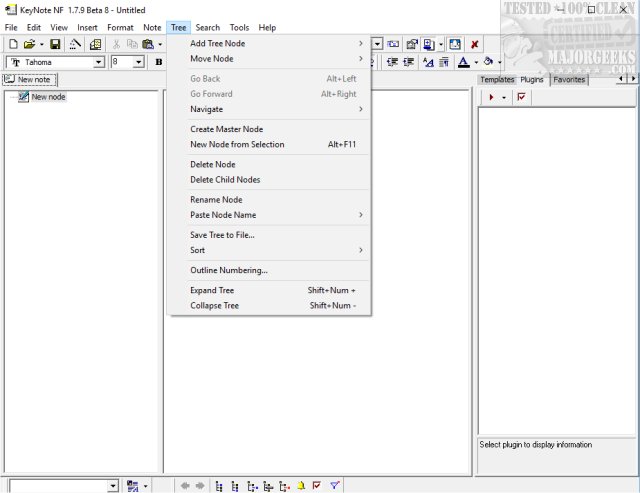This screenshot has height=493, width=640.
Task: Choose Collapse Tree
Action: (x=269, y=306)
